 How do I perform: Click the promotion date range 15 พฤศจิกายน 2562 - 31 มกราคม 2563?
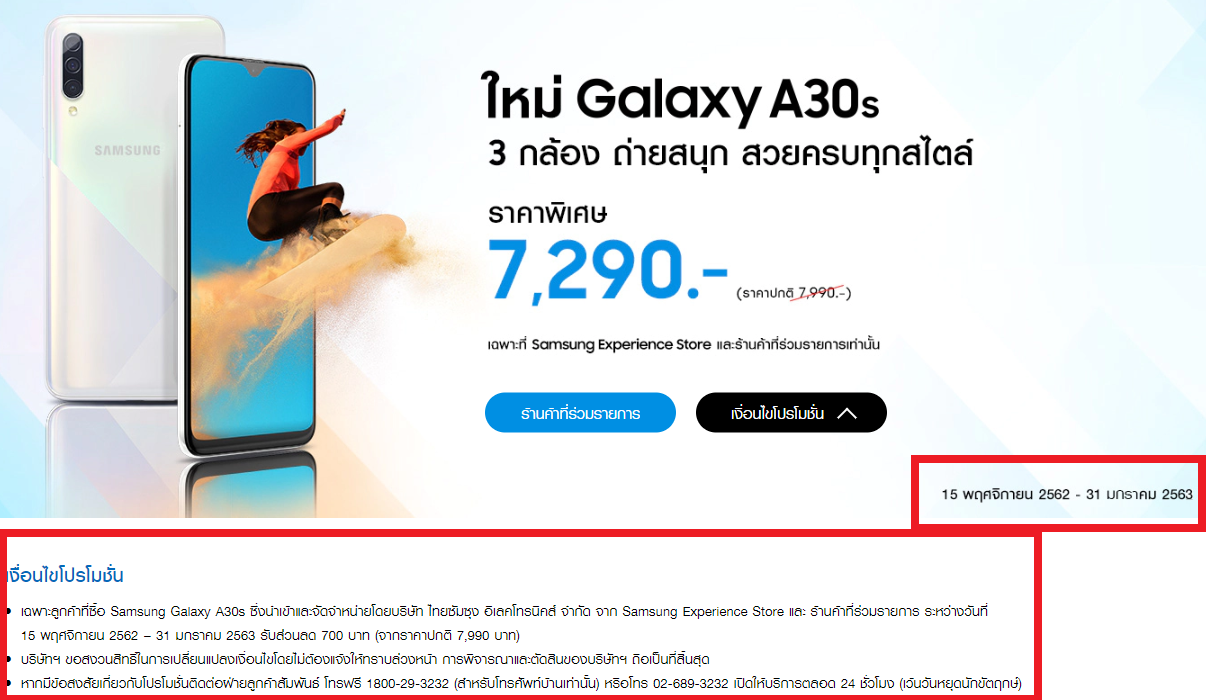(1067, 494)
